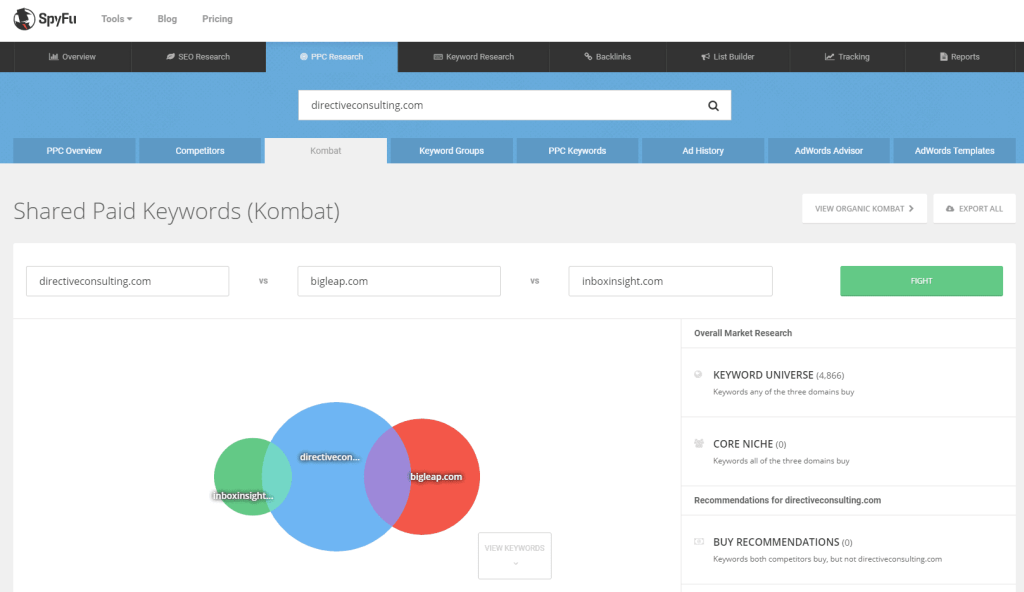Click the Buy Recommendations money icon
Viewport: 1024px width, 592px height.
click(x=699, y=542)
